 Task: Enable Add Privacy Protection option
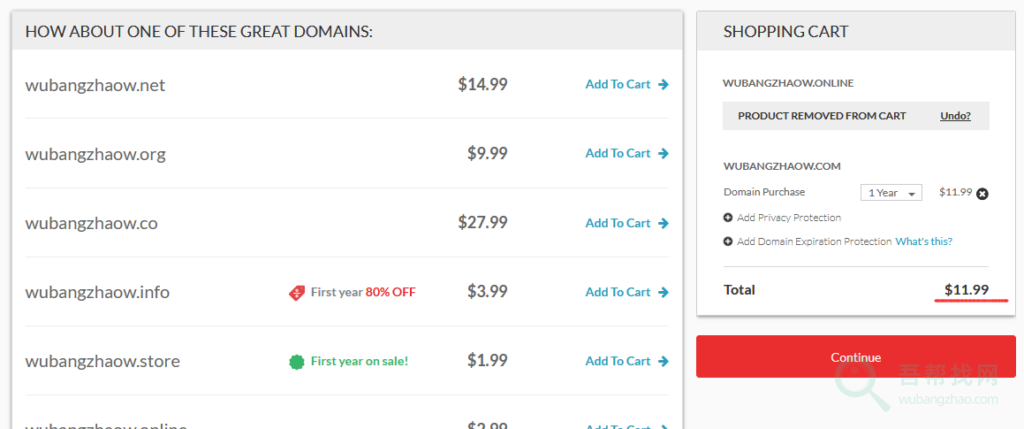pyautogui.click(x=788, y=218)
